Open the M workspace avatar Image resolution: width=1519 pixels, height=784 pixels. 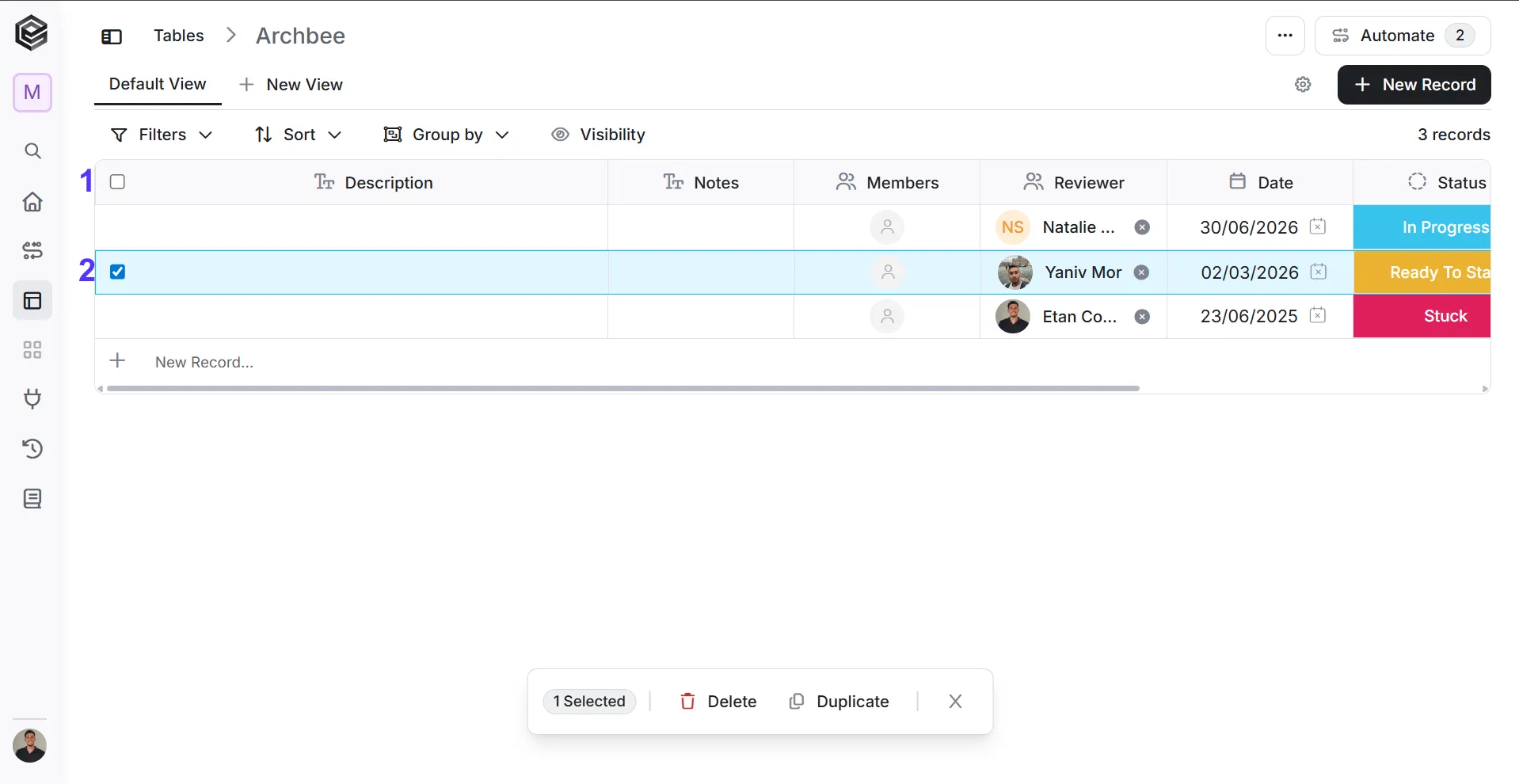tap(32, 93)
